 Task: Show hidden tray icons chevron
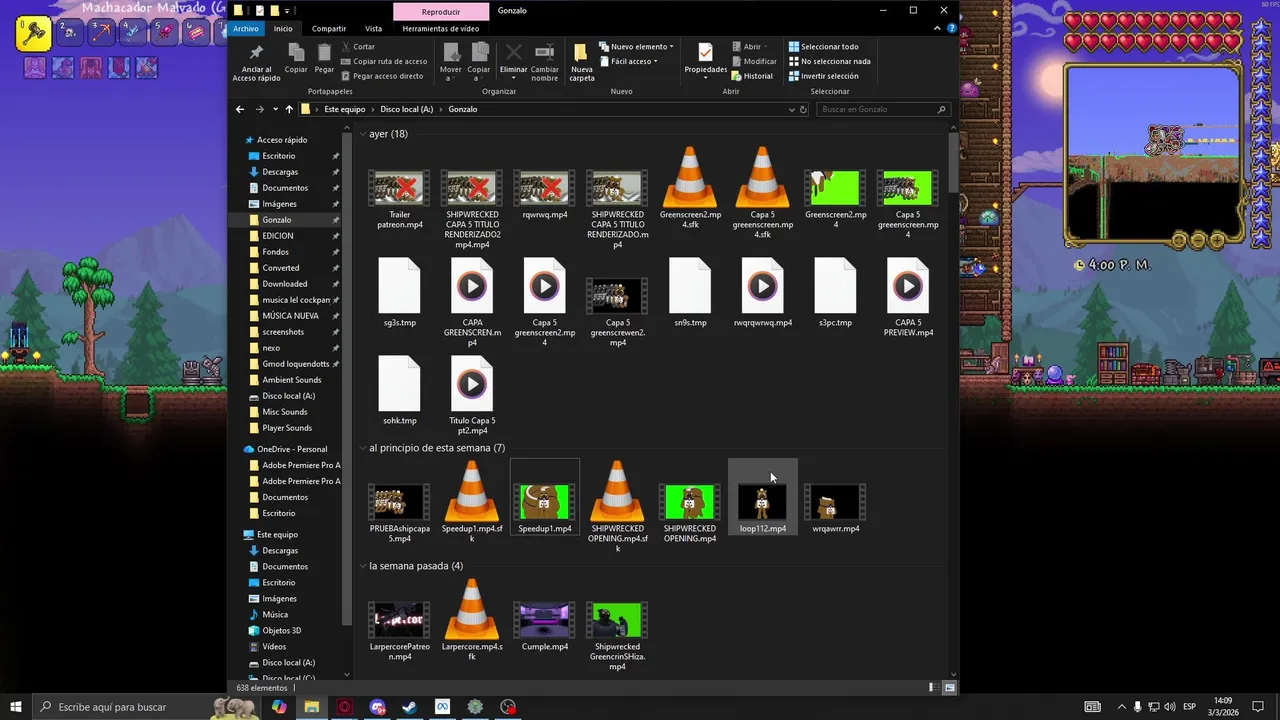tap(1120, 707)
